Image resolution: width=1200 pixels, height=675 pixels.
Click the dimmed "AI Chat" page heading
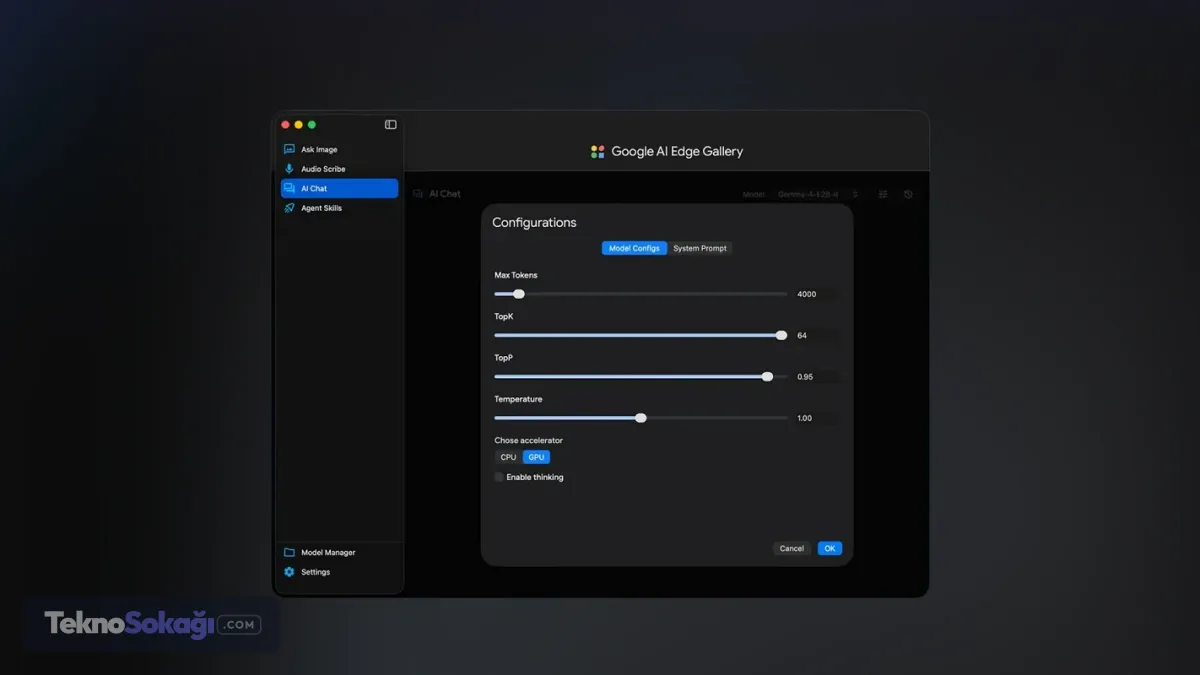445,194
